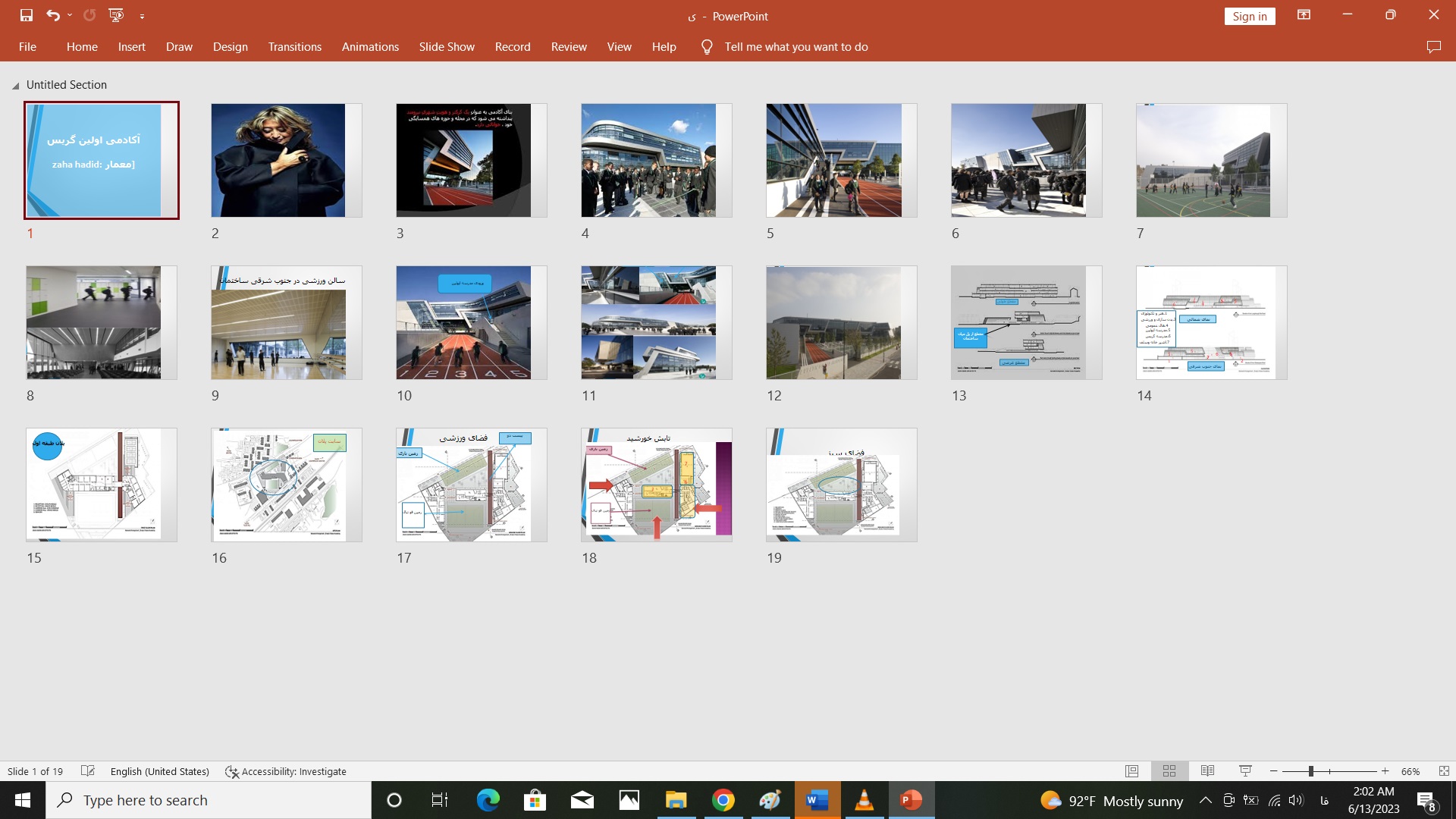Open the Undo history dropdown arrow

pos(70,15)
